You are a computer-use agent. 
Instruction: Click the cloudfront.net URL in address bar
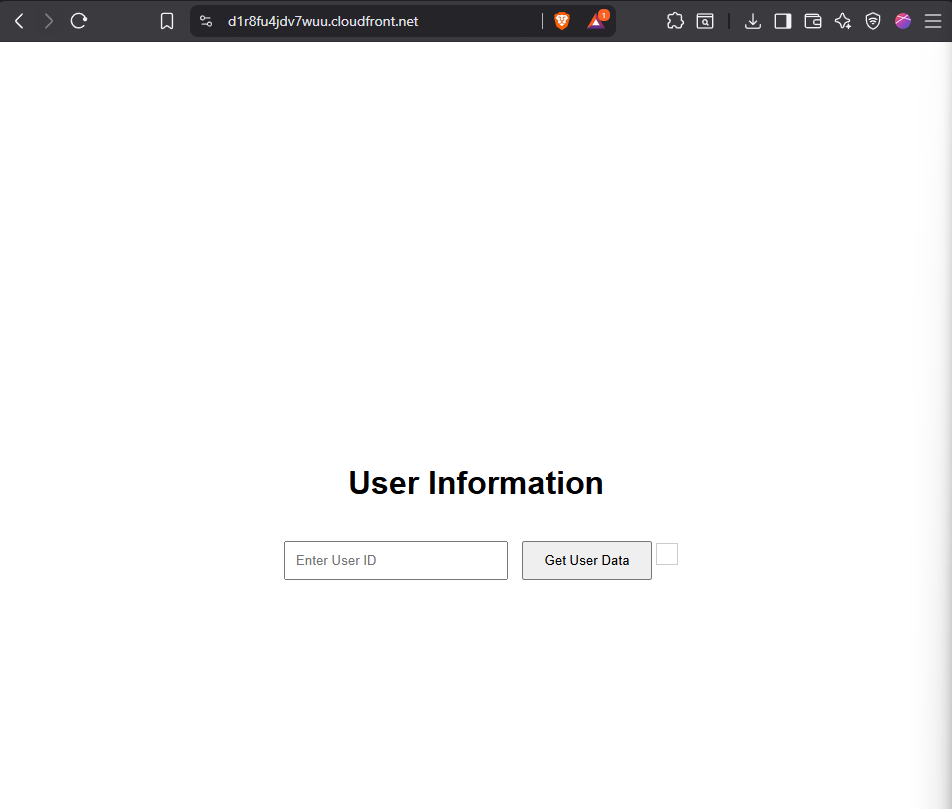pyautogui.click(x=323, y=21)
